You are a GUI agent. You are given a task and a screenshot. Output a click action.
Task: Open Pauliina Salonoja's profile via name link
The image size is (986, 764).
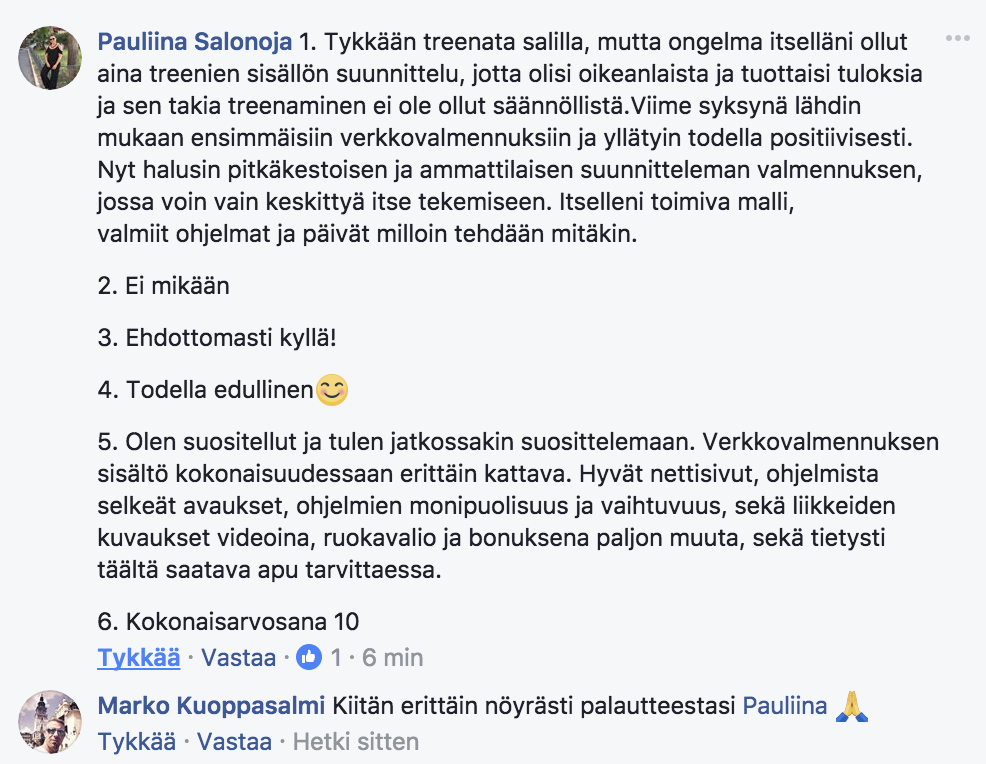pyautogui.click(x=194, y=42)
